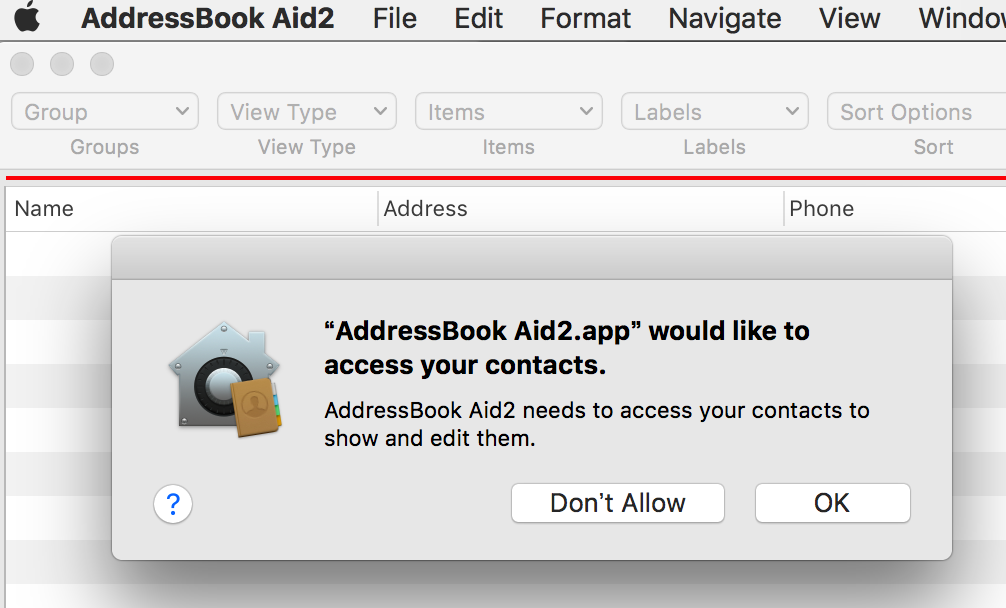Screen dimensions: 1006x608
Task: Click the Phone column header
Action: coord(890,209)
